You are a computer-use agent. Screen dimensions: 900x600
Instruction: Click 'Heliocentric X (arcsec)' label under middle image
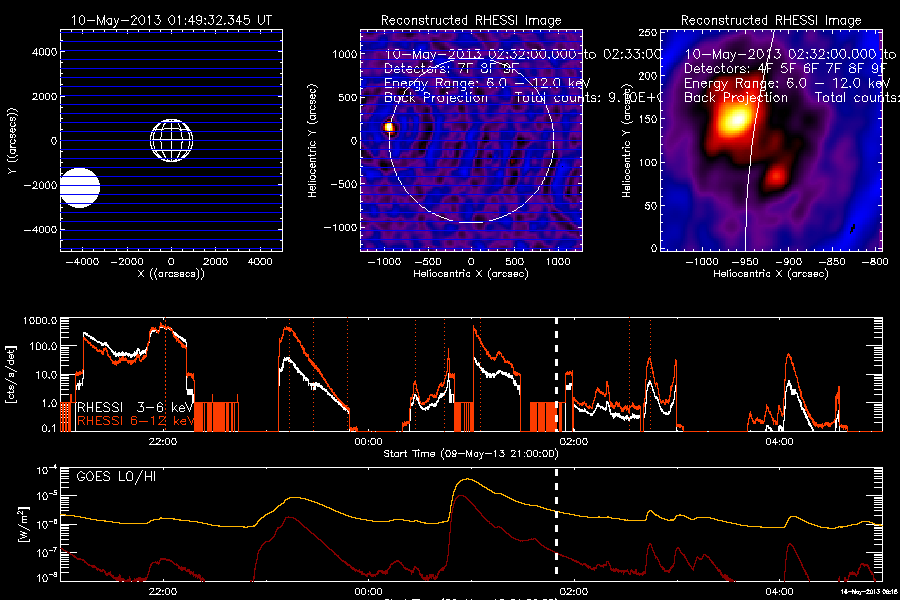[x=471, y=274]
